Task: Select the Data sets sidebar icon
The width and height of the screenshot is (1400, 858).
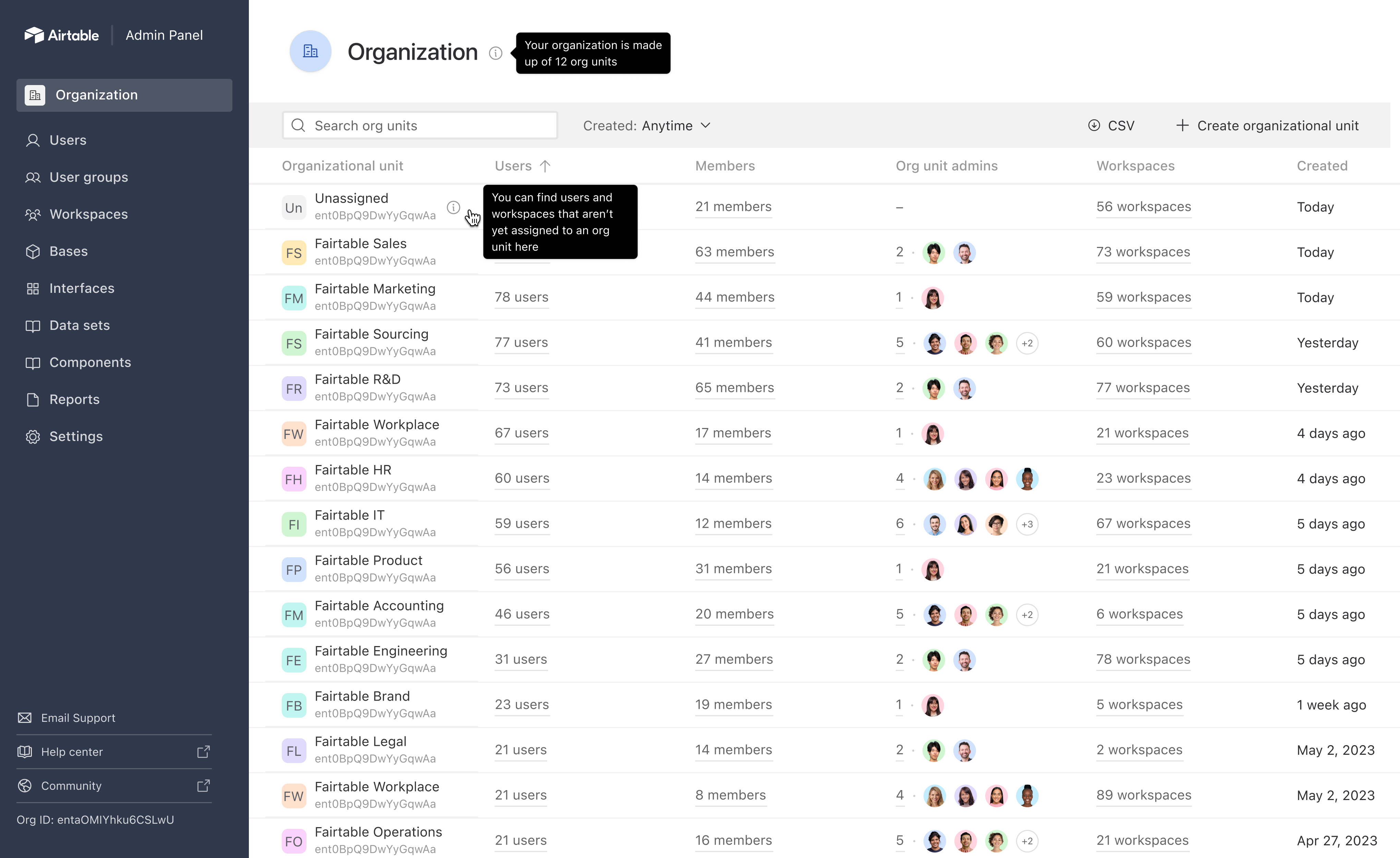Action: (x=32, y=325)
